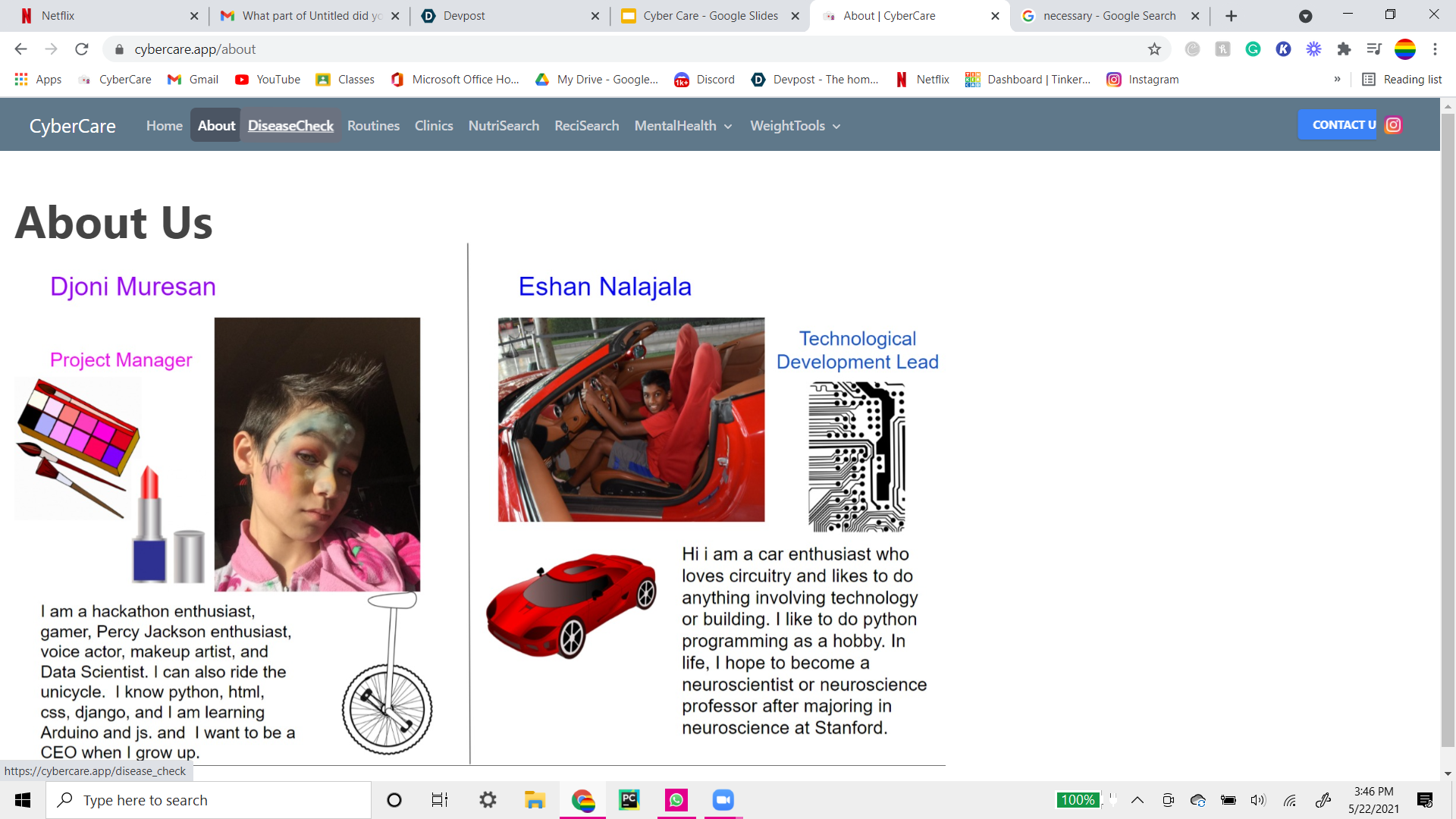Reload the page
The height and width of the screenshot is (819, 1456).
(82, 49)
